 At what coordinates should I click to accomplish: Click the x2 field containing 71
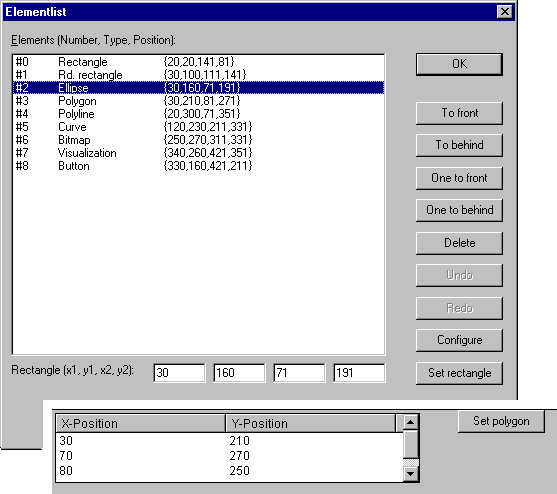click(299, 373)
